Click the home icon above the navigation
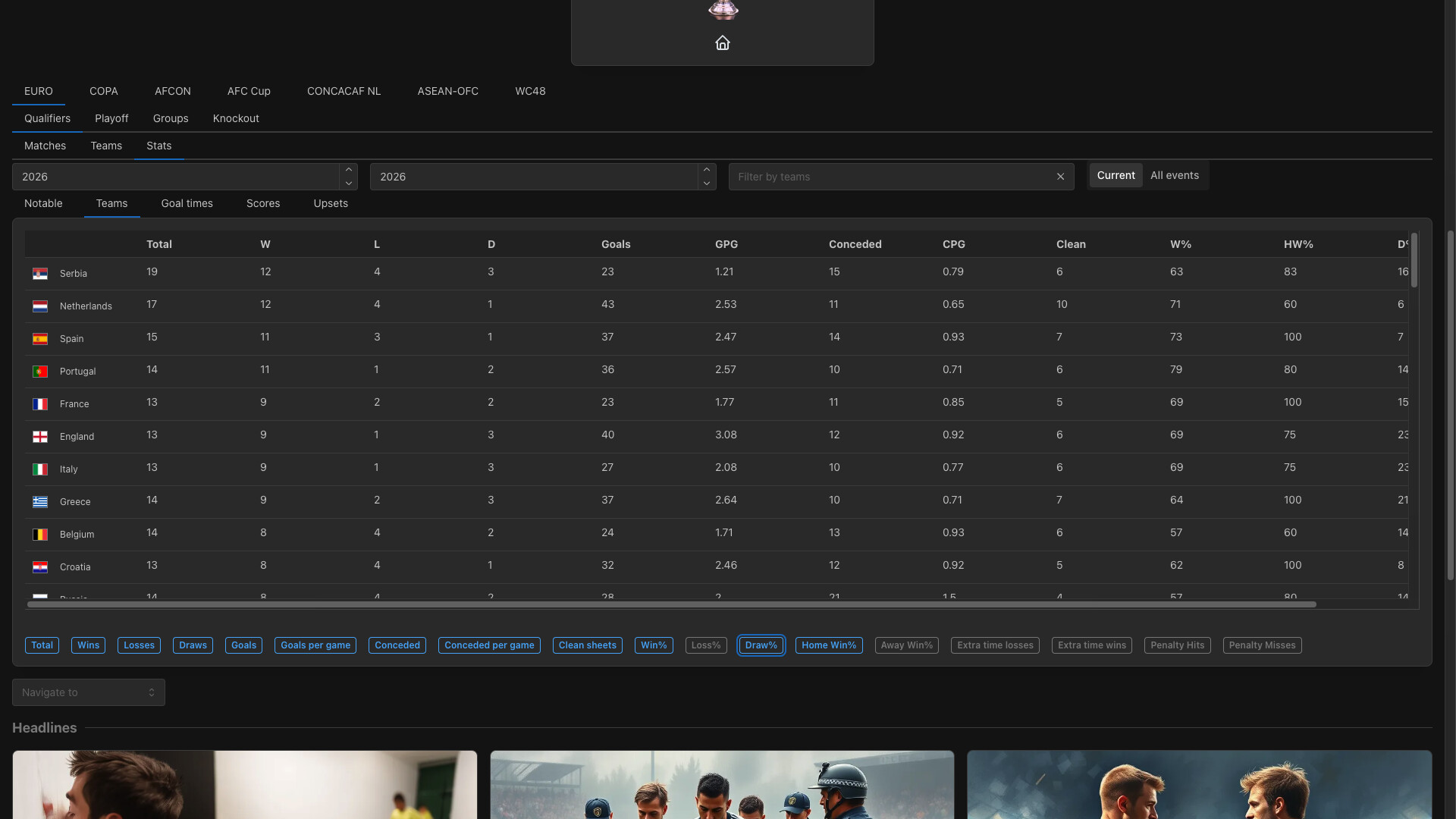This screenshot has width=1456, height=819. [722, 42]
